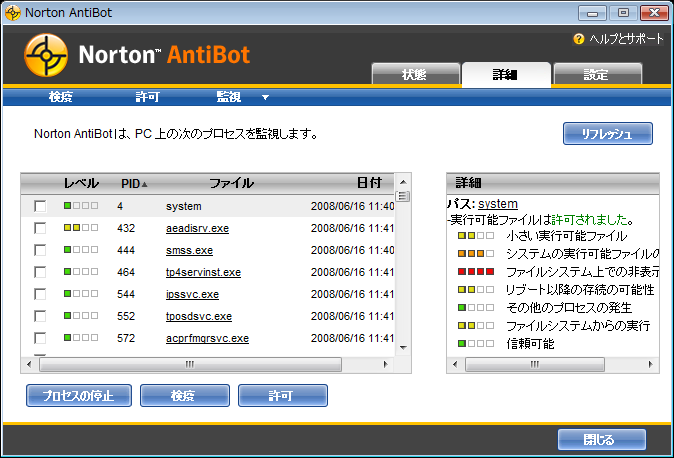This screenshot has height=458, width=674.
Task: Click the process list vertical scrollbar thumb
Action: coord(403,197)
